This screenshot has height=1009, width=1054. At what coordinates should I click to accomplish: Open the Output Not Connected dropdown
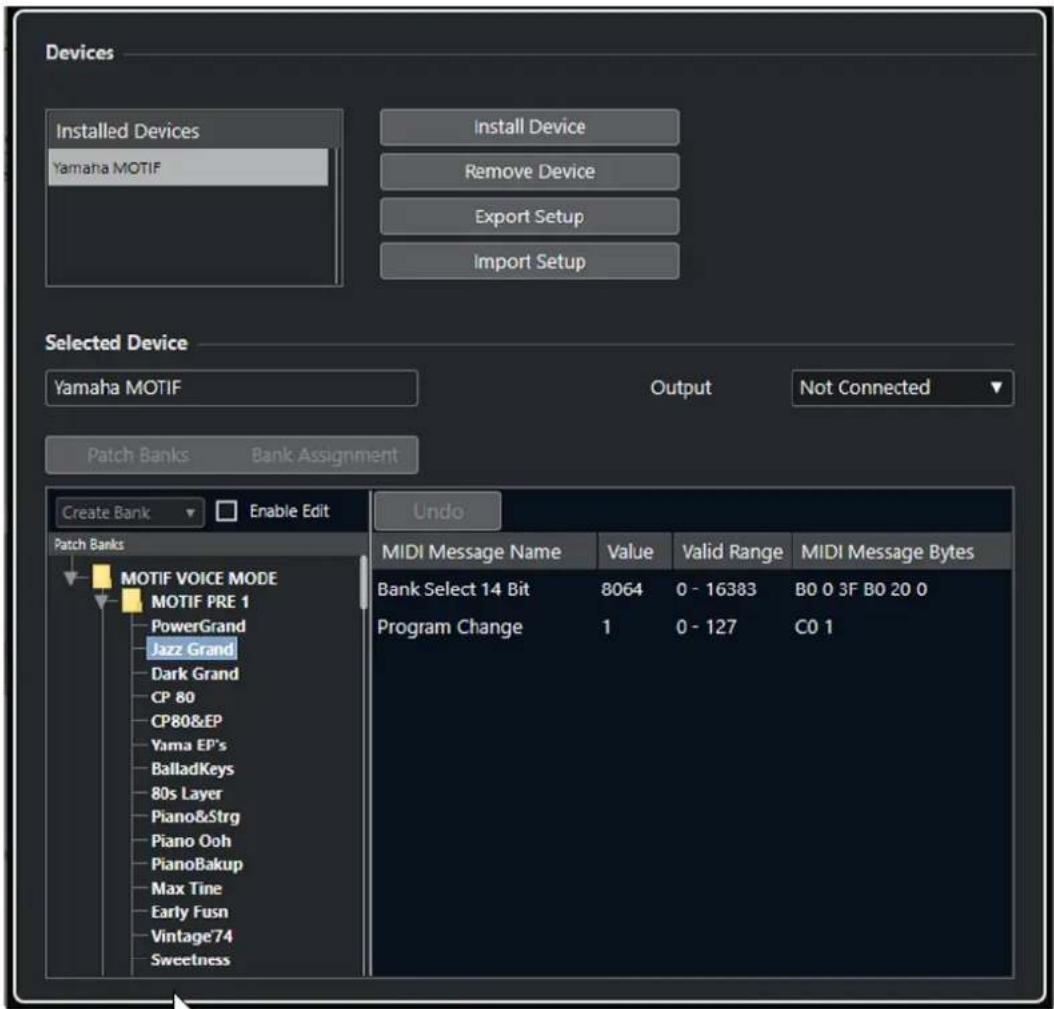pos(902,388)
